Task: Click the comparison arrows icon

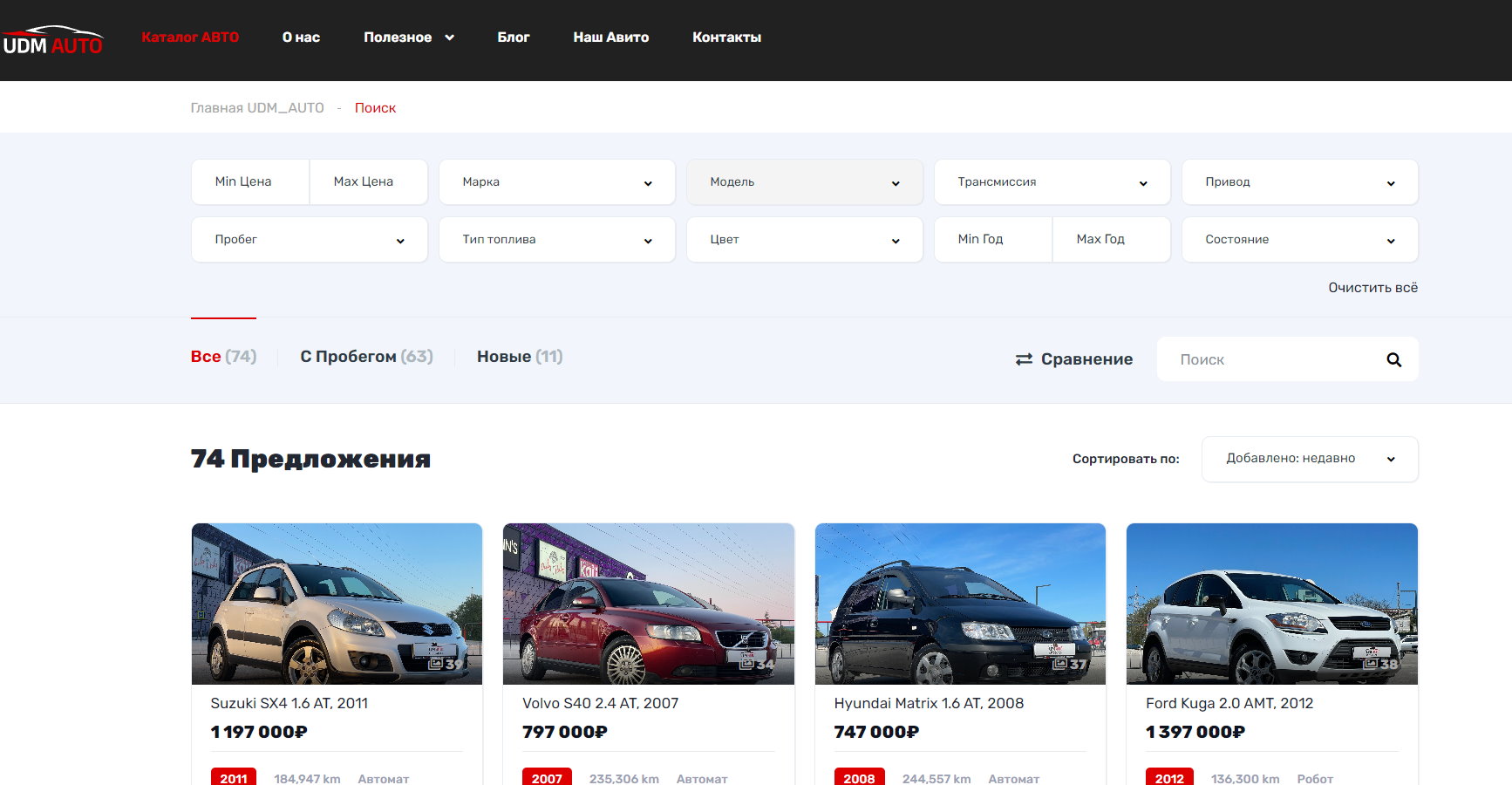Action: click(1024, 359)
